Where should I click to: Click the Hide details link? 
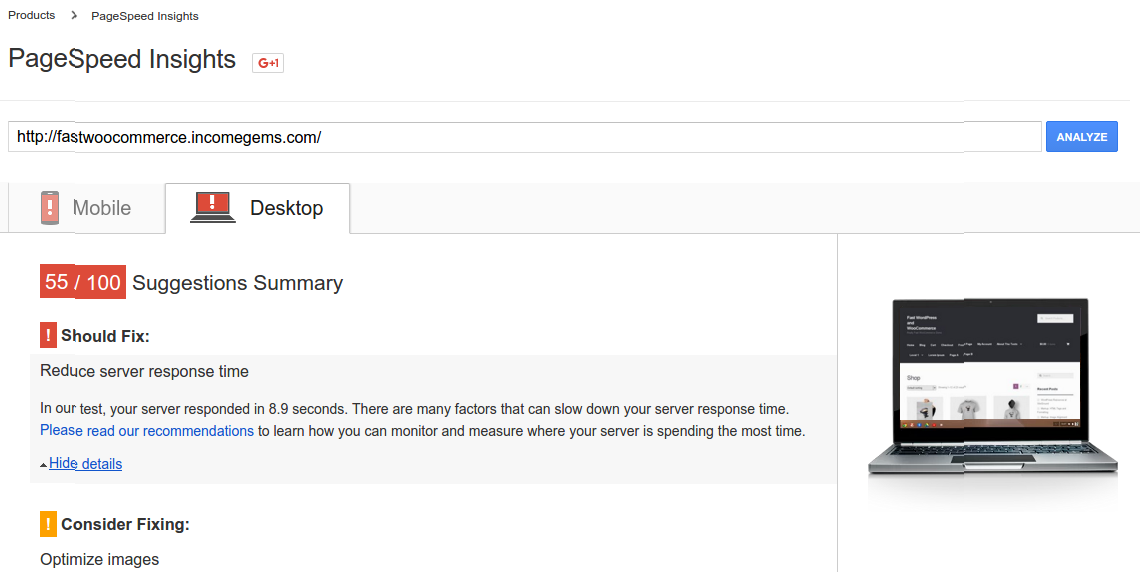pos(86,464)
